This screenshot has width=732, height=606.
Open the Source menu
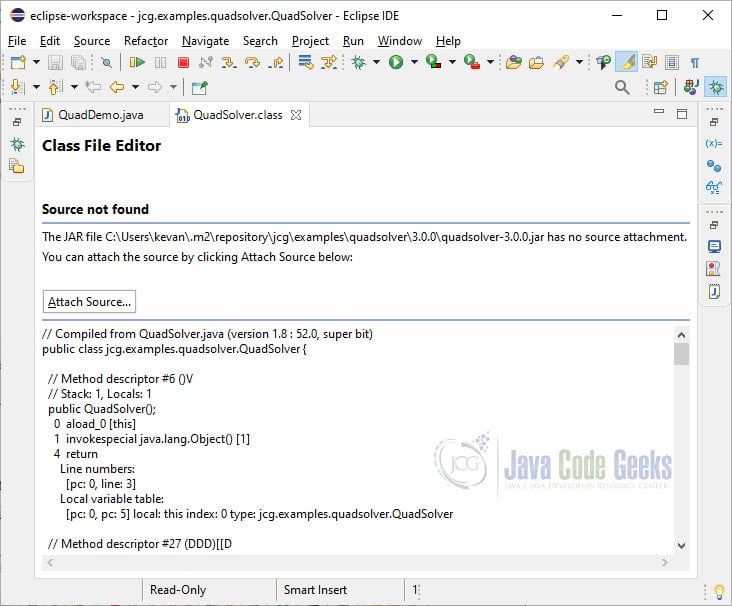pyautogui.click(x=92, y=41)
